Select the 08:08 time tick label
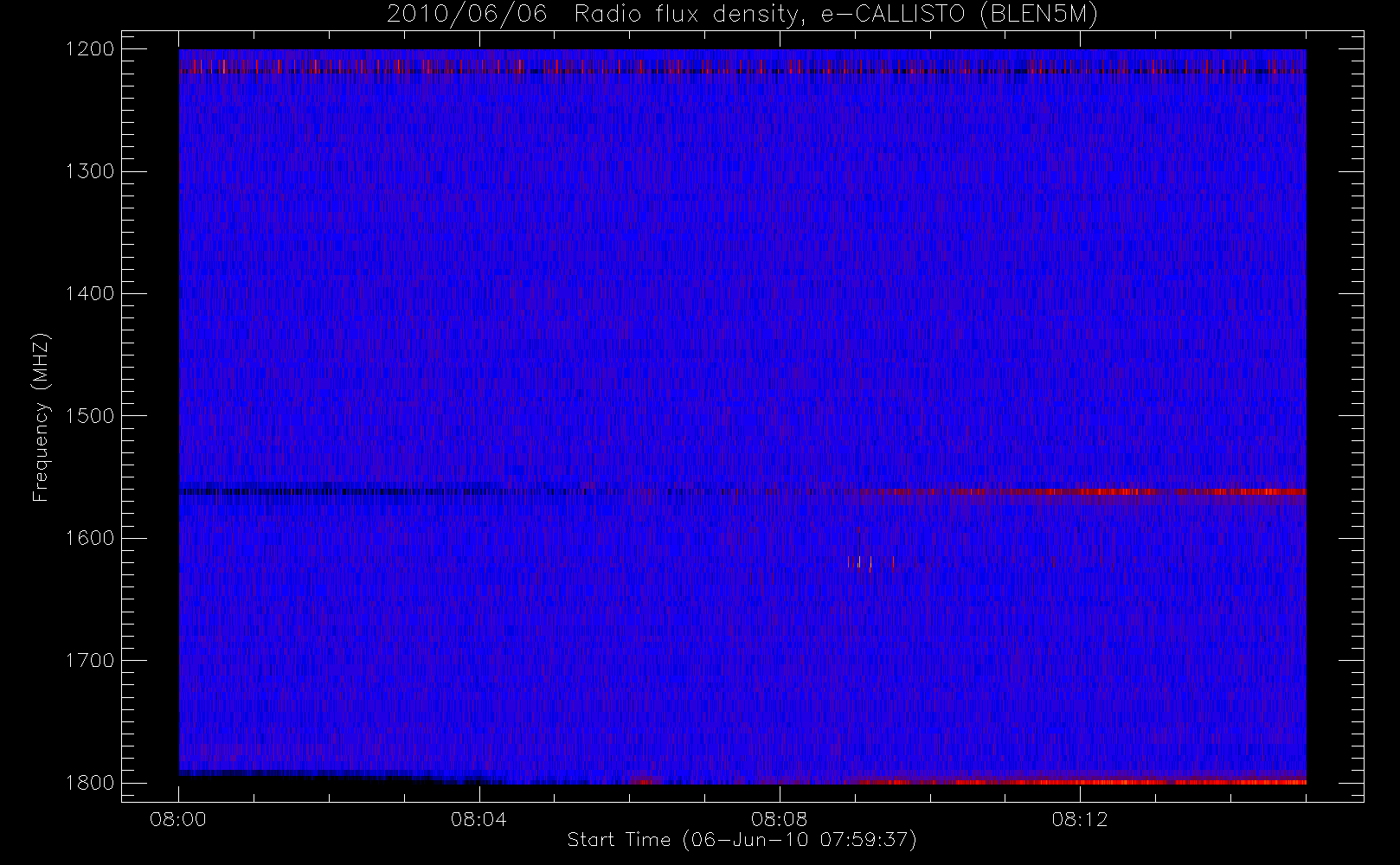This screenshot has width=1400, height=865. tap(779, 819)
